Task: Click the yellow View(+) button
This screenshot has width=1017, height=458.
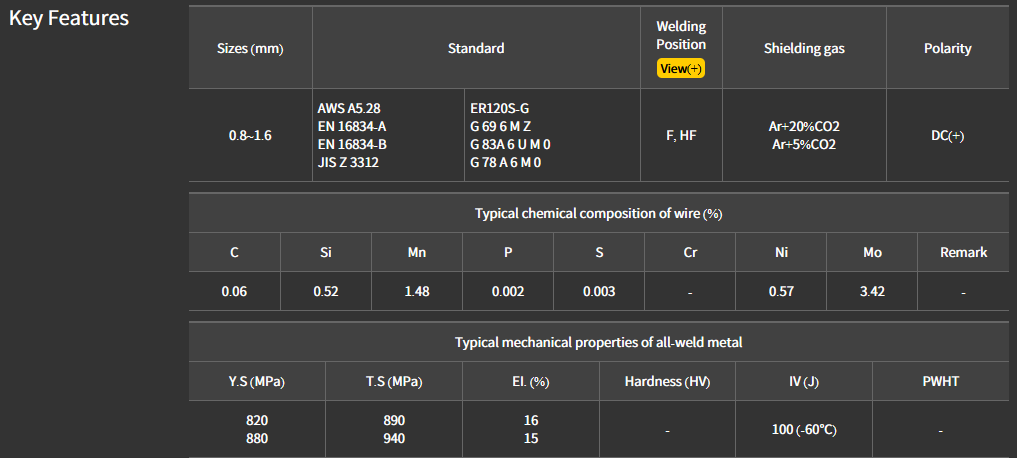Action: tap(681, 68)
